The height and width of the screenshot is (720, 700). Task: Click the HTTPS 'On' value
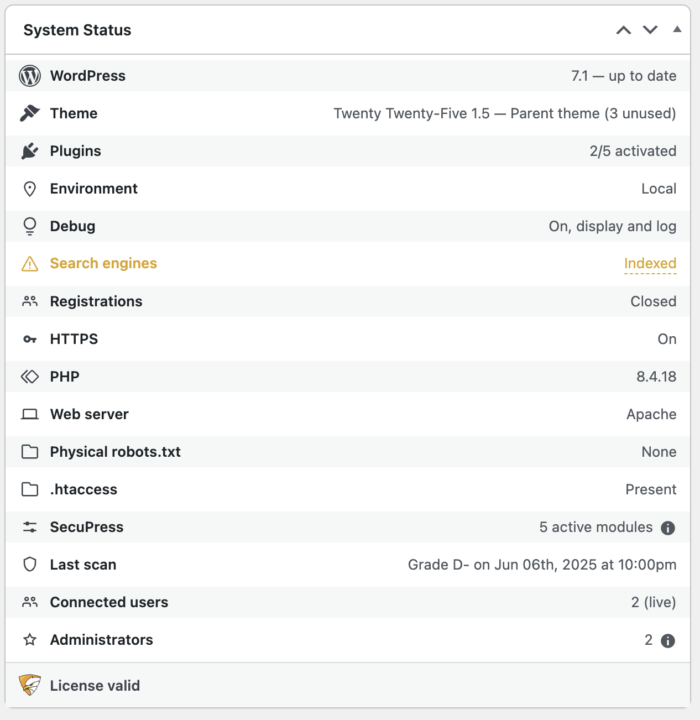(x=667, y=339)
